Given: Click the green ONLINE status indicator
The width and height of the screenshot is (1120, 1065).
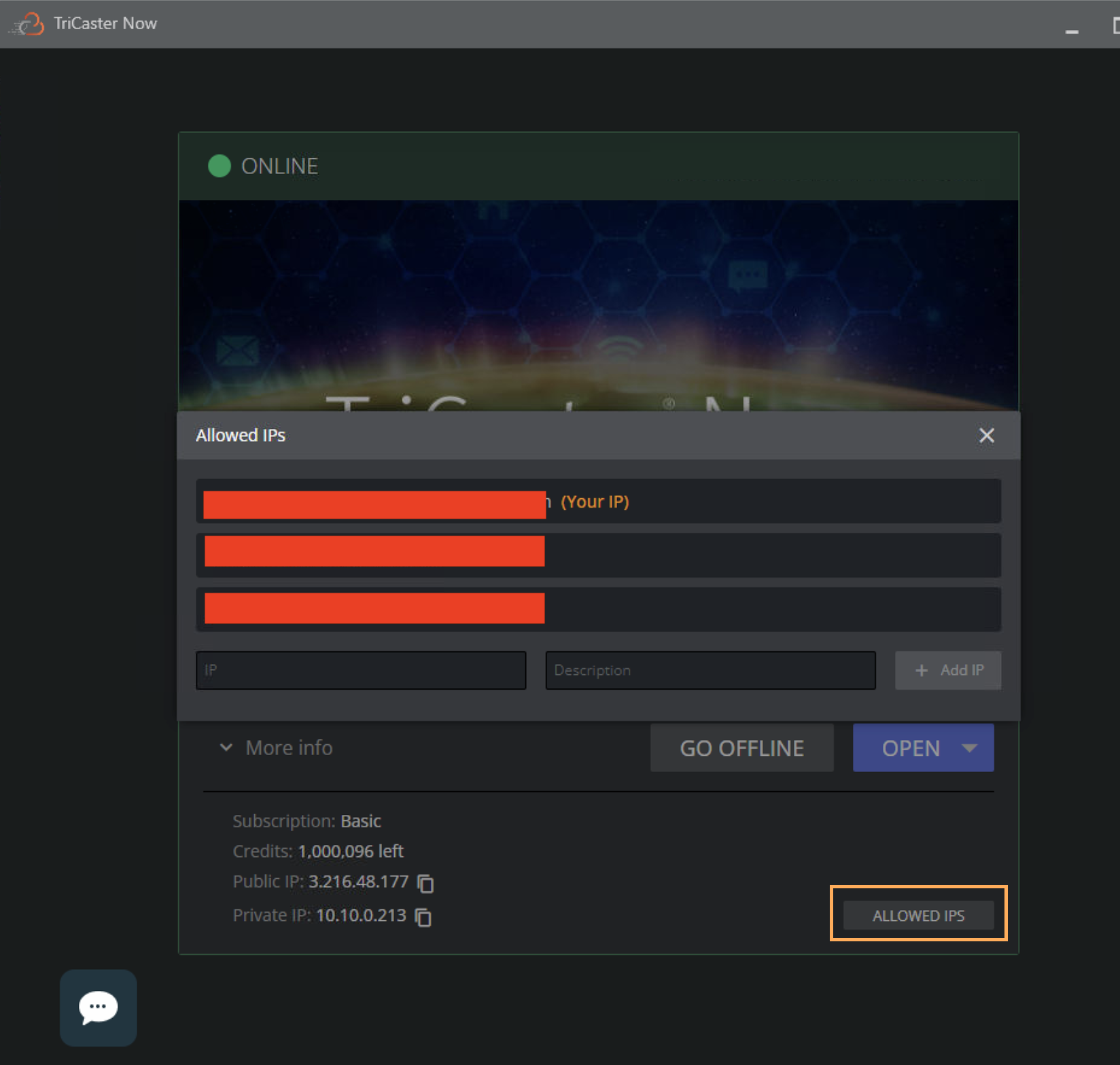Looking at the screenshot, I should [x=220, y=166].
